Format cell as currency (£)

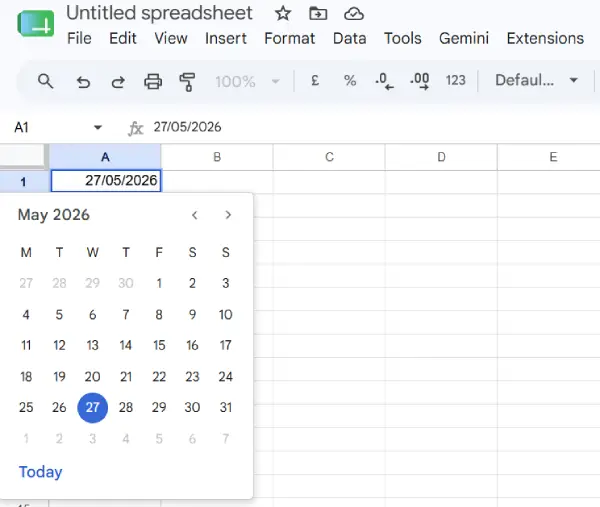pyautogui.click(x=315, y=81)
